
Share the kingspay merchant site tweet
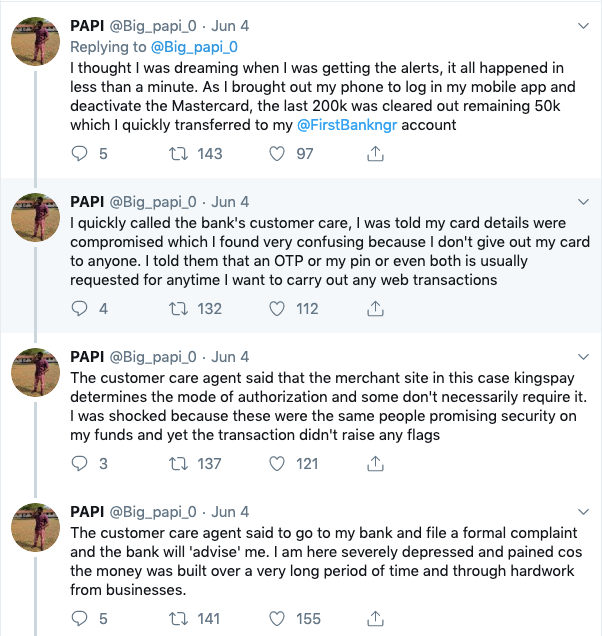tap(376, 464)
